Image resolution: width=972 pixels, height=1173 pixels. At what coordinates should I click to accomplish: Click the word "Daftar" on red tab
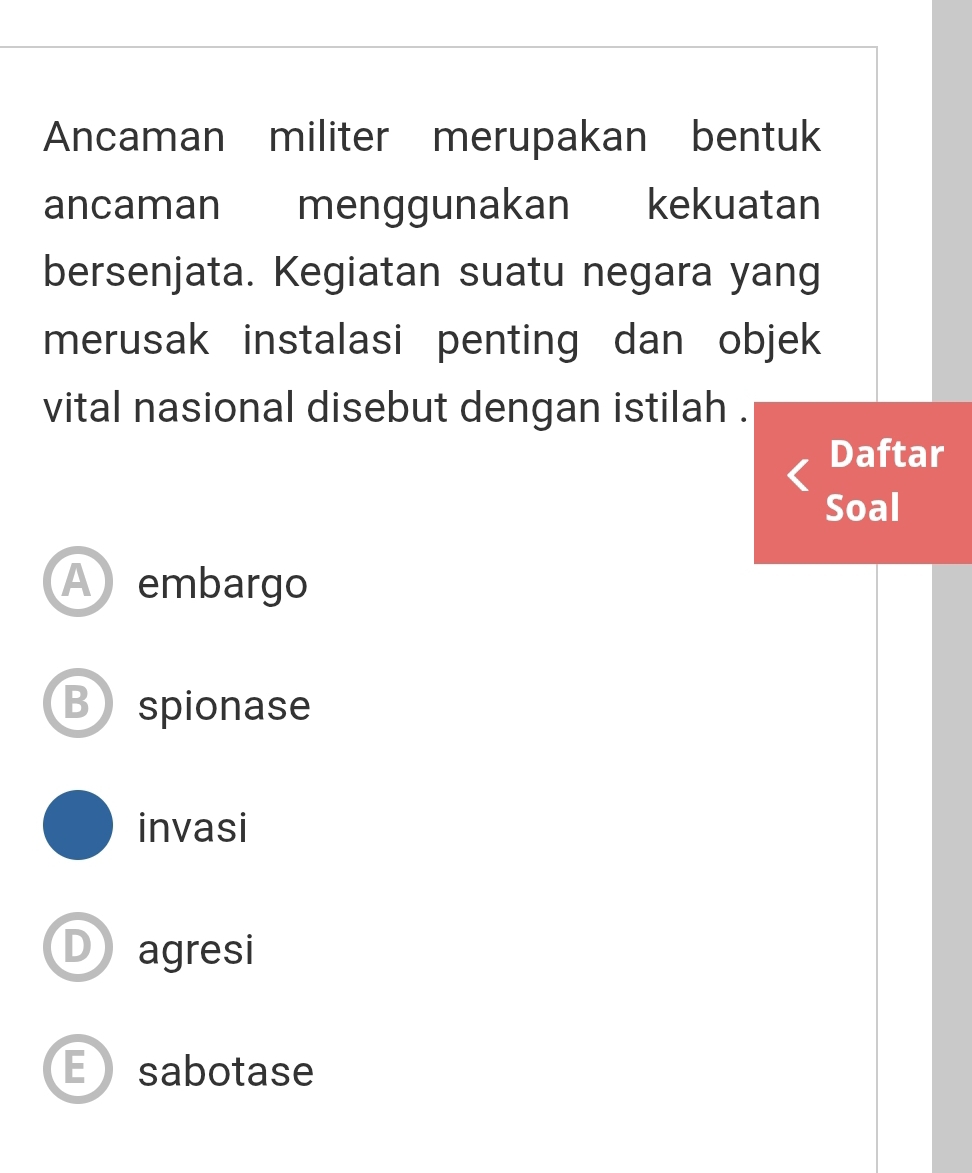[886, 454]
